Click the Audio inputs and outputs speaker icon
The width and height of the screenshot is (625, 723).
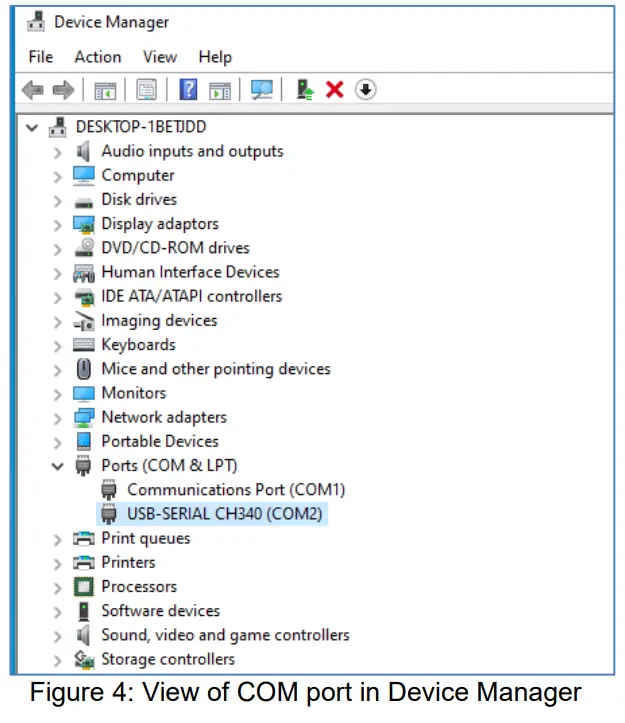pyautogui.click(x=83, y=151)
